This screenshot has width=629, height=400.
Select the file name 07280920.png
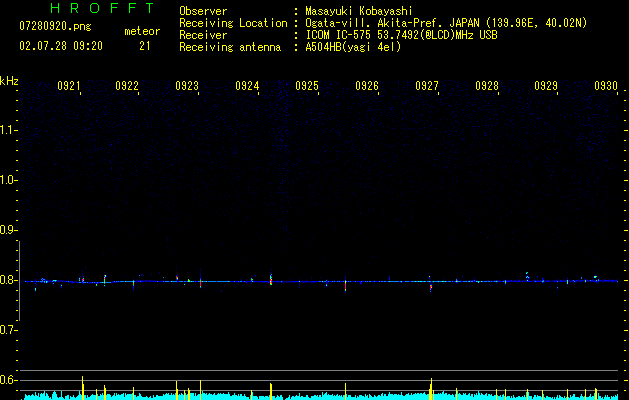[x=55, y=27]
